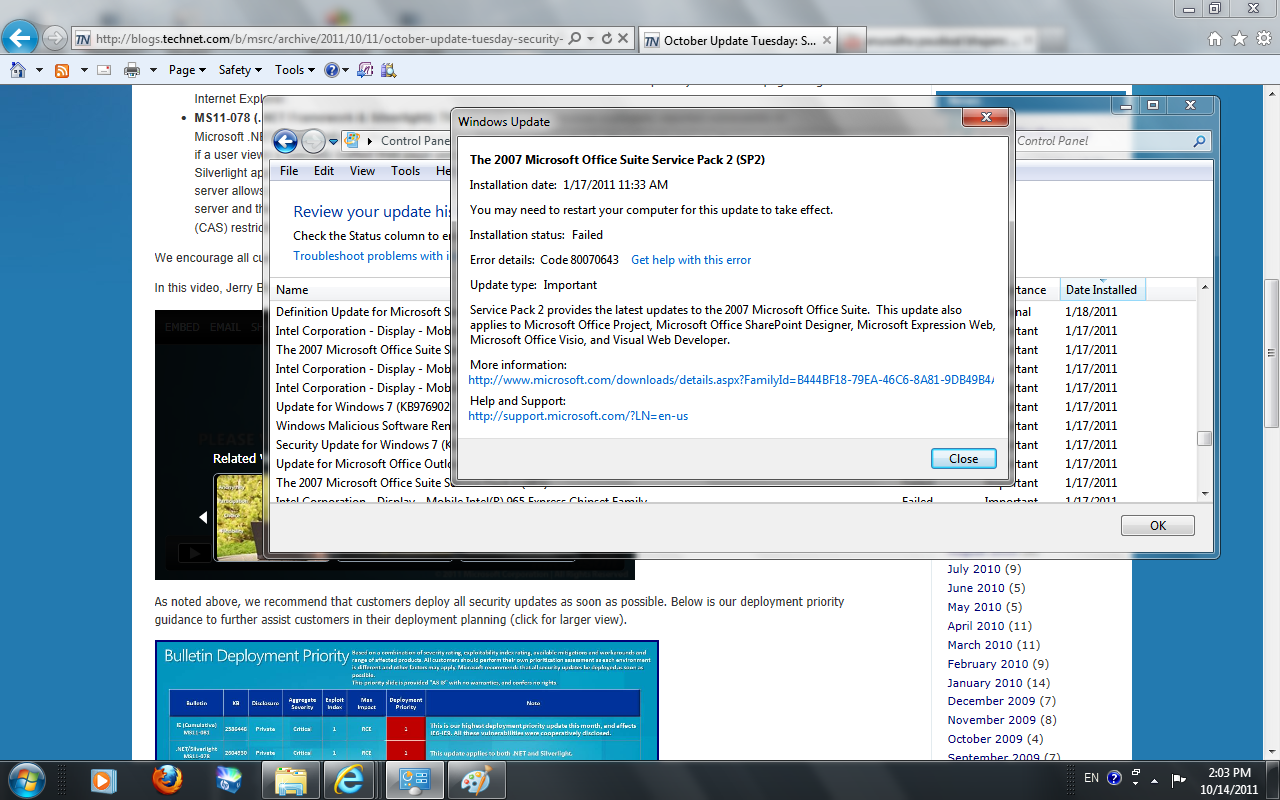Open Windows Explorer from the taskbar

[x=290, y=779]
